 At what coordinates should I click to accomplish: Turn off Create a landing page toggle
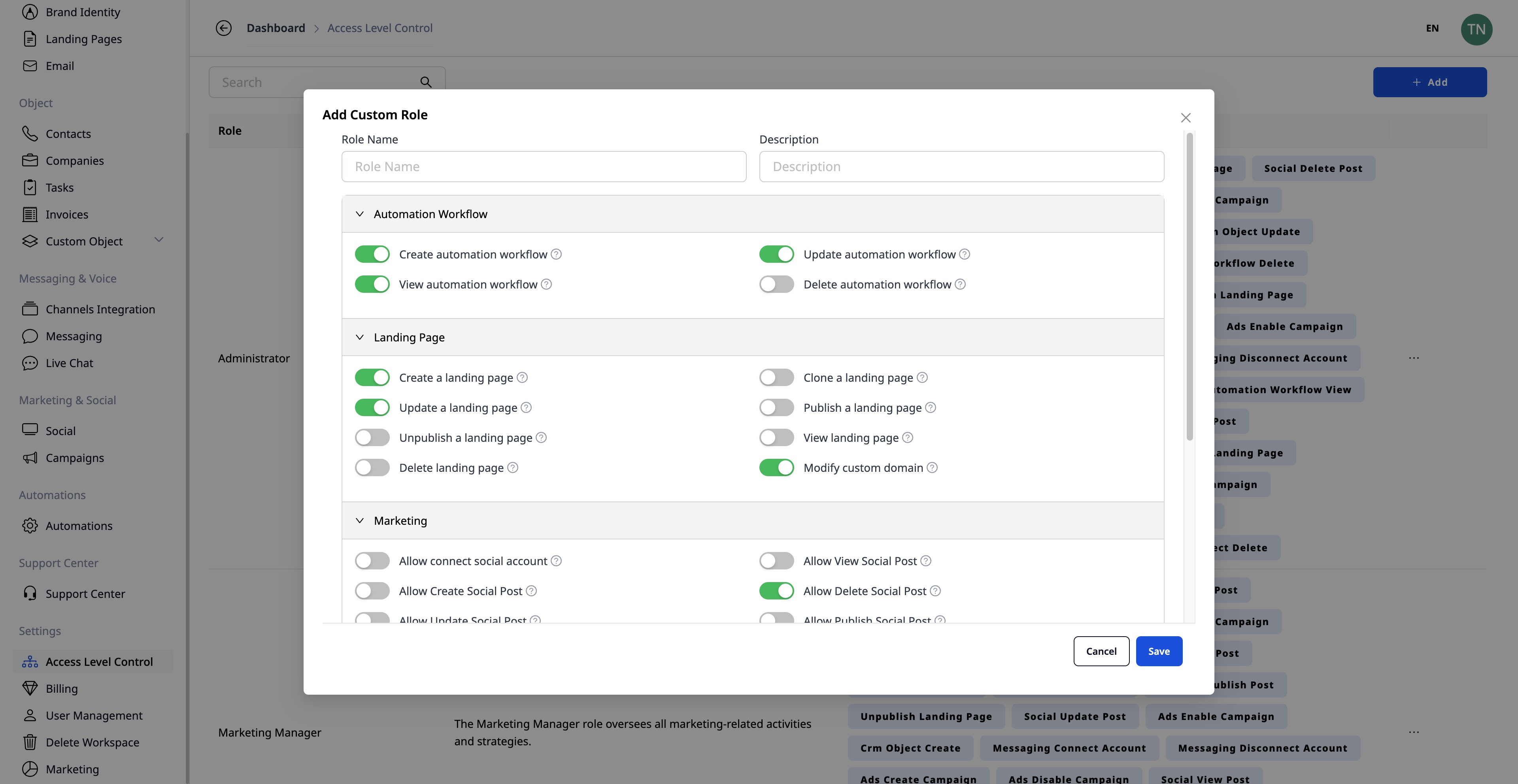[372, 377]
